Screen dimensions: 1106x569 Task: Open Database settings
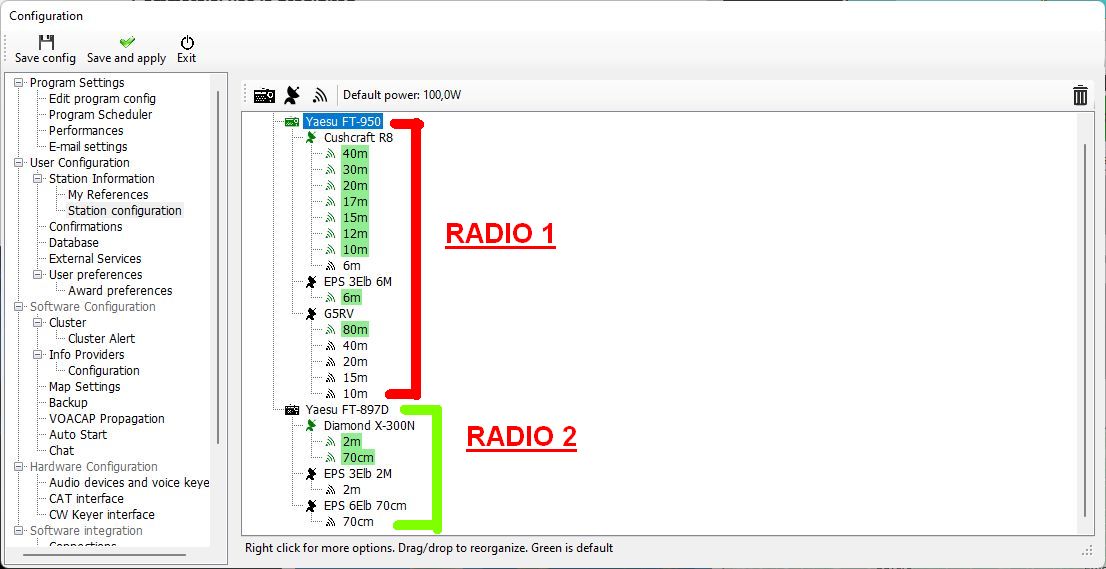click(73, 243)
